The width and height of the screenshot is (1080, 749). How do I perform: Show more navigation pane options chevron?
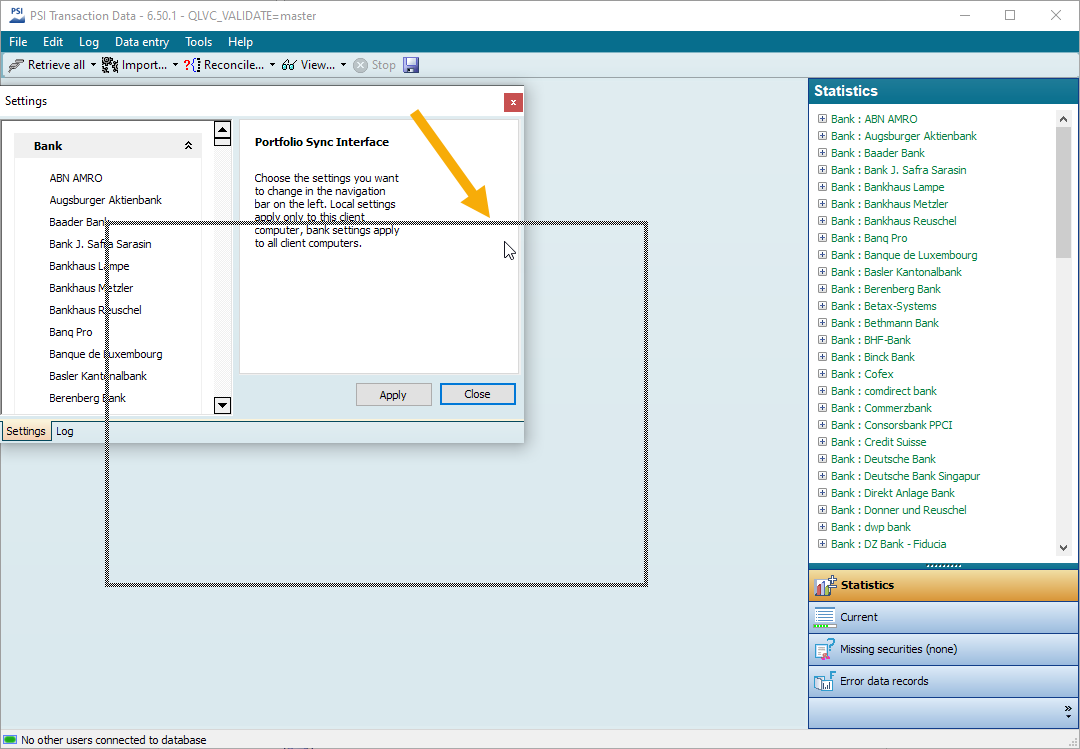click(x=1068, y=711)
